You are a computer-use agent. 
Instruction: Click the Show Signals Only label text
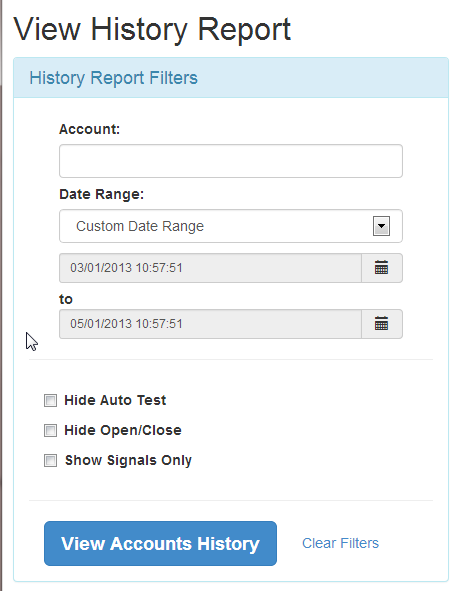click(x=128, y=461)
